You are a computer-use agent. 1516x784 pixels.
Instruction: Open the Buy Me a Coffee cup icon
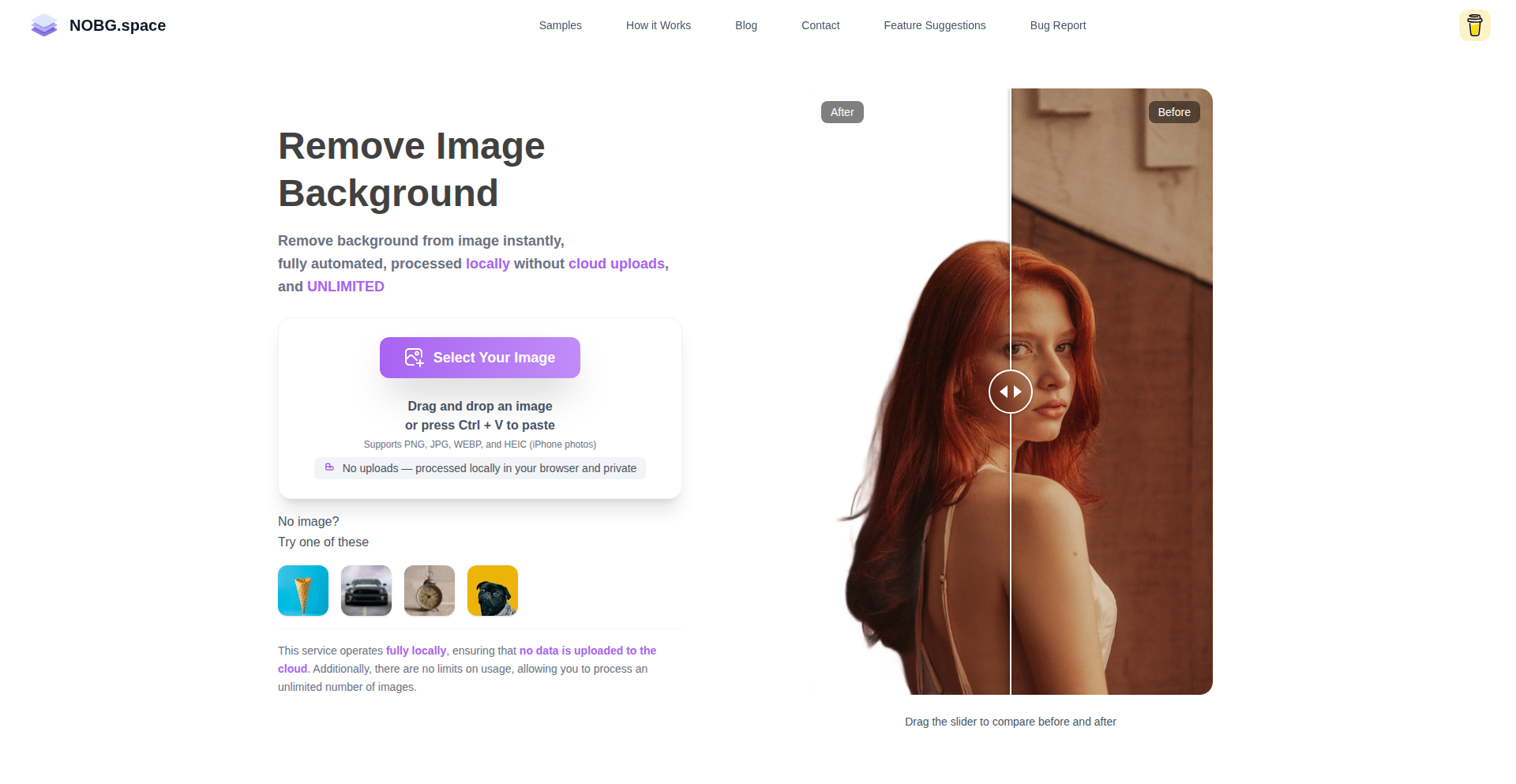point(1474,25)
